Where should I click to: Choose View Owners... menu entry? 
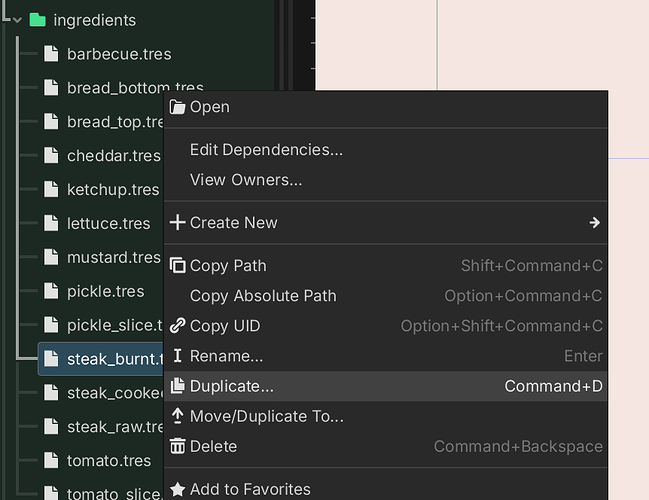coord(386,180)
